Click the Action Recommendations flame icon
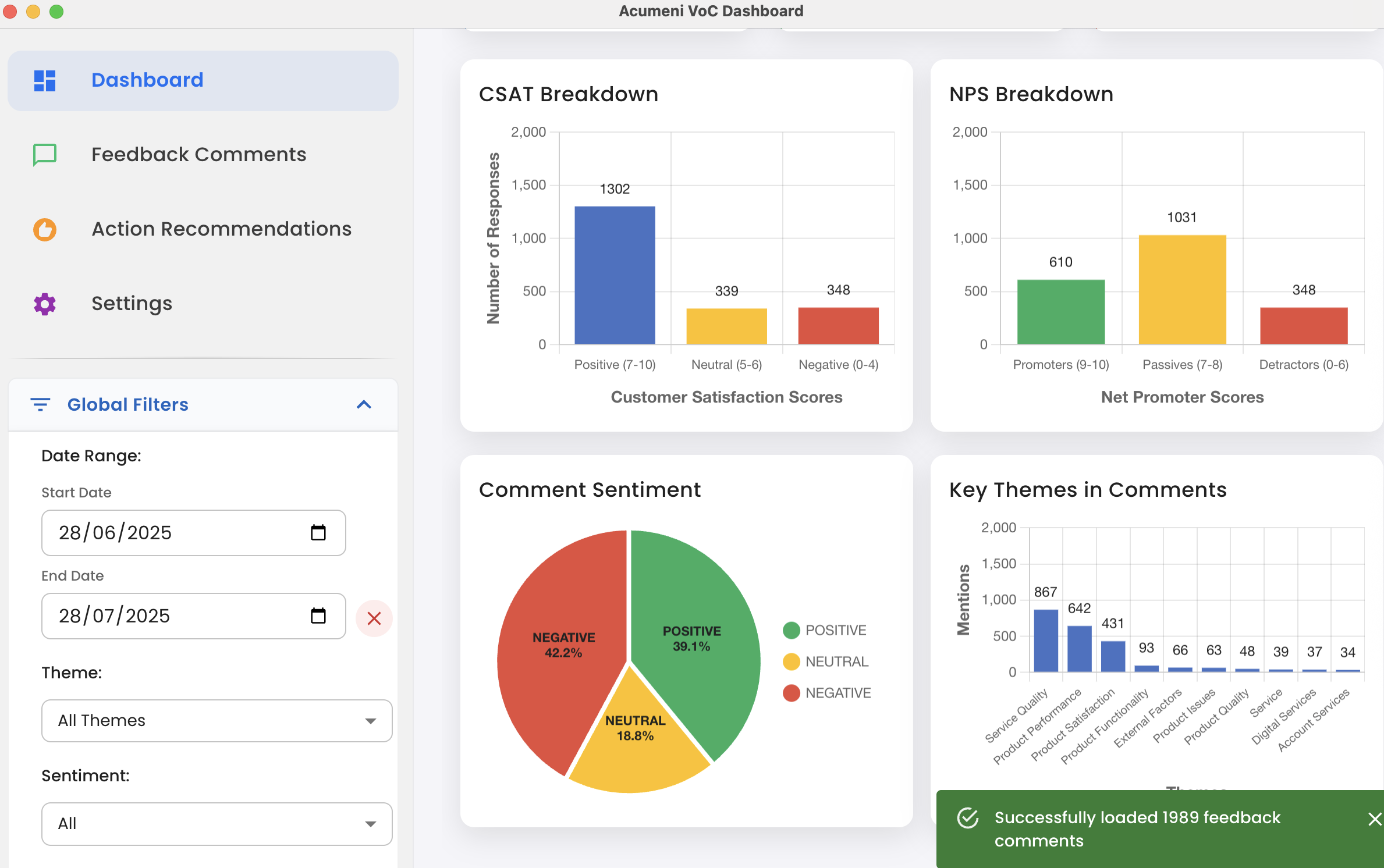The width and height of the screenshot is (1384, 868). pos(45,229)
